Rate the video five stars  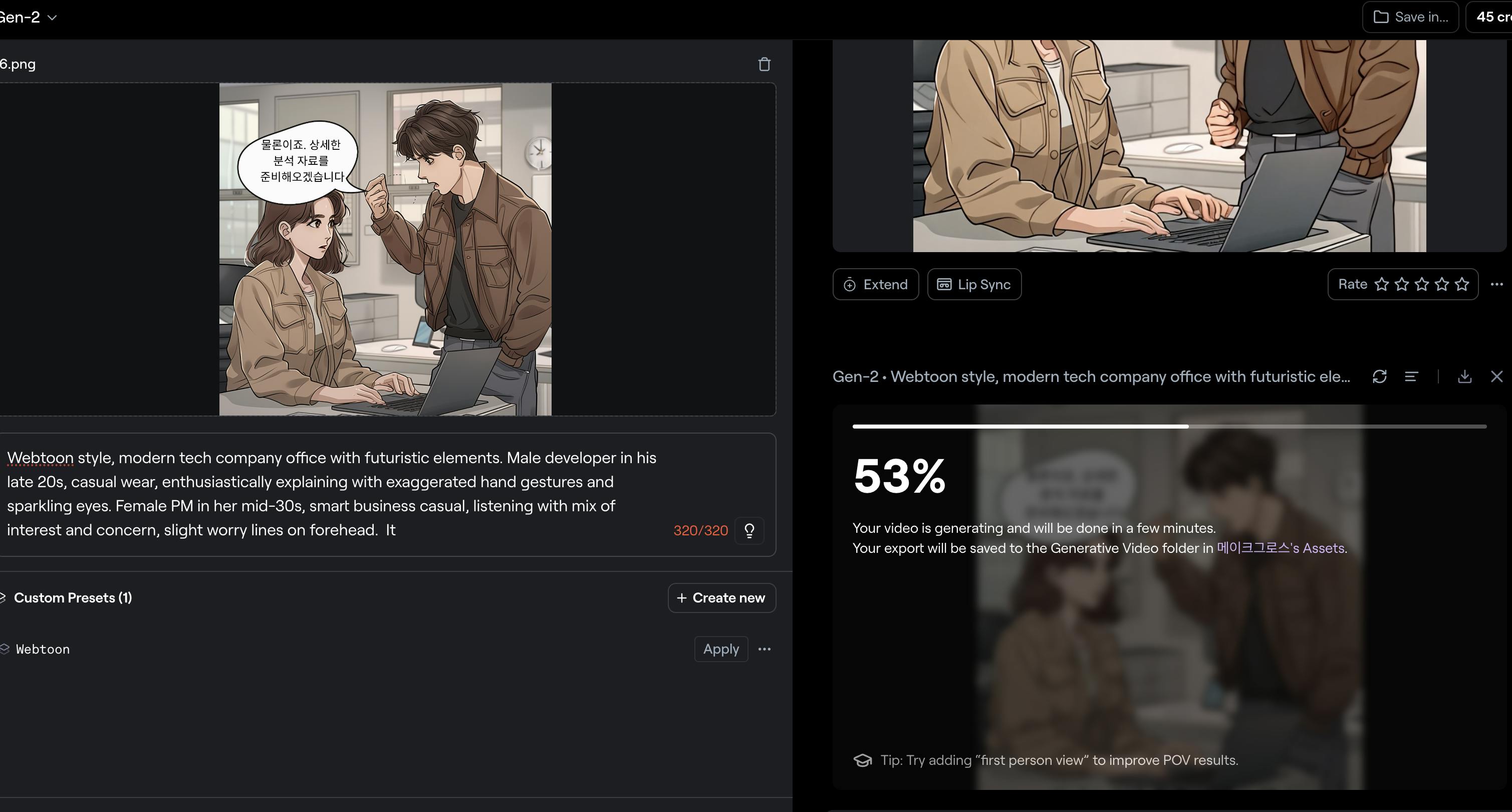point(1461,284)
